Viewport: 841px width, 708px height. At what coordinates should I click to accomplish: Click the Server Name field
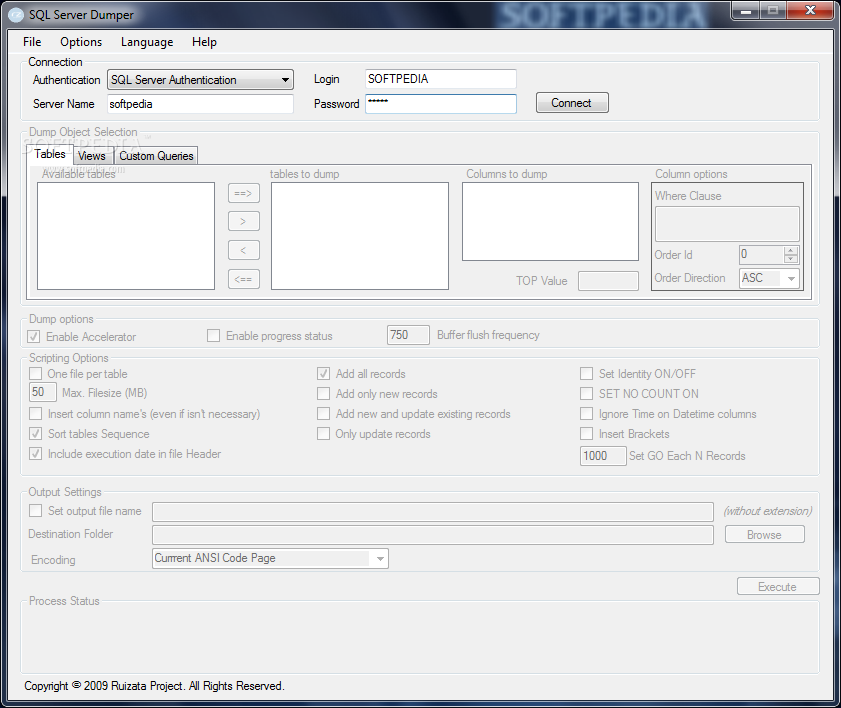coord(200,104)
